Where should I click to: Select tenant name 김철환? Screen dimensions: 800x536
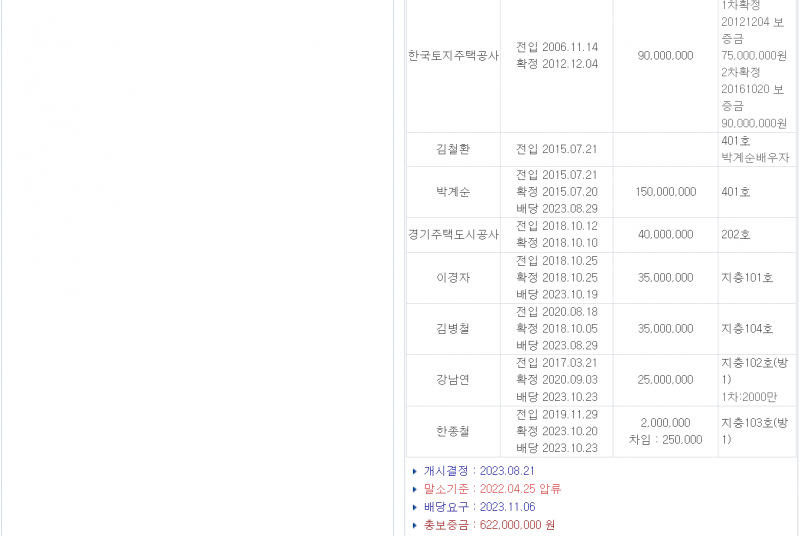453,149
